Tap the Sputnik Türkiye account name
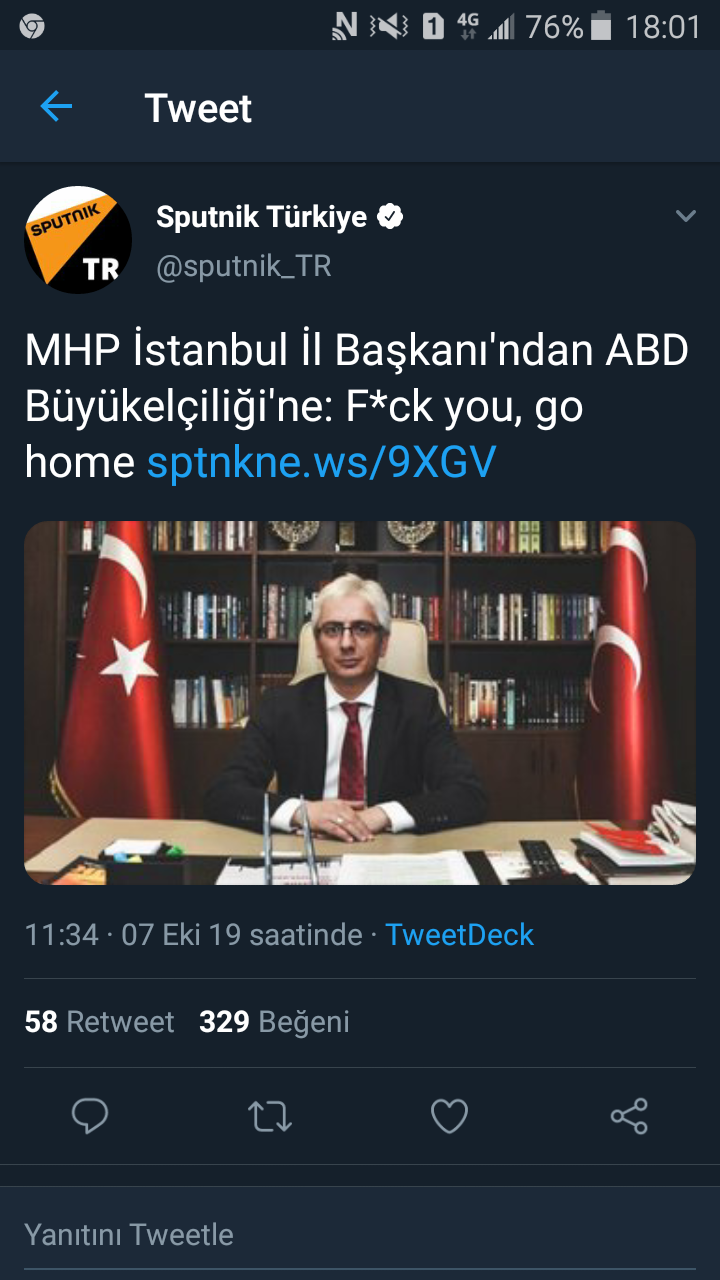Image resolution: width=720 pixels, height=1280 pixels. point(262,217)
